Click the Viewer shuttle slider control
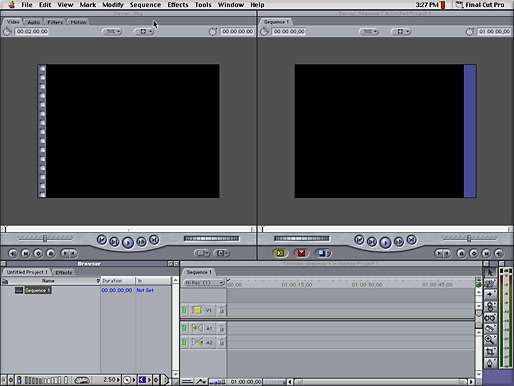This screenshot has height=386, width=514. pos(45,238)
